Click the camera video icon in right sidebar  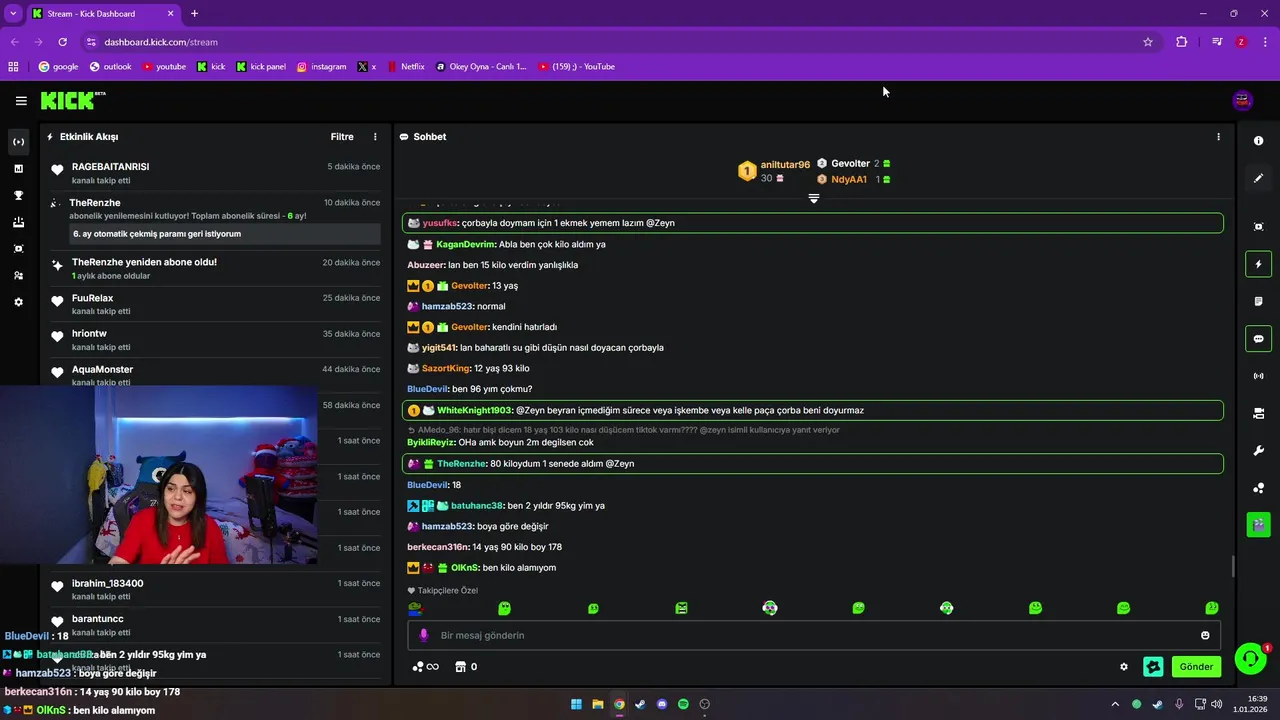[x=1258, y=413]
